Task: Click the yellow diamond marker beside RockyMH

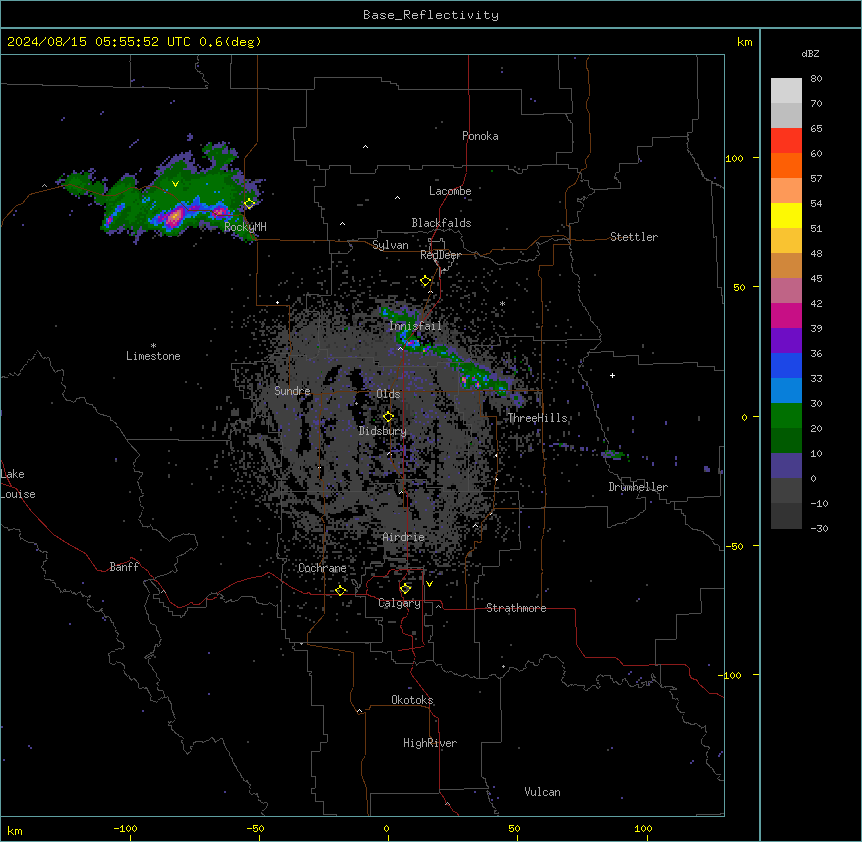Action: pos(250,203)
